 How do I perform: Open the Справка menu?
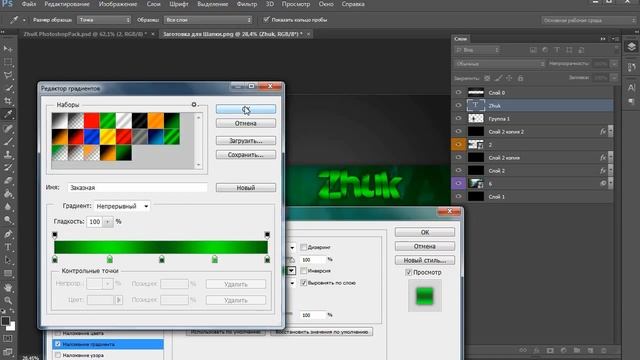[353, 4]
